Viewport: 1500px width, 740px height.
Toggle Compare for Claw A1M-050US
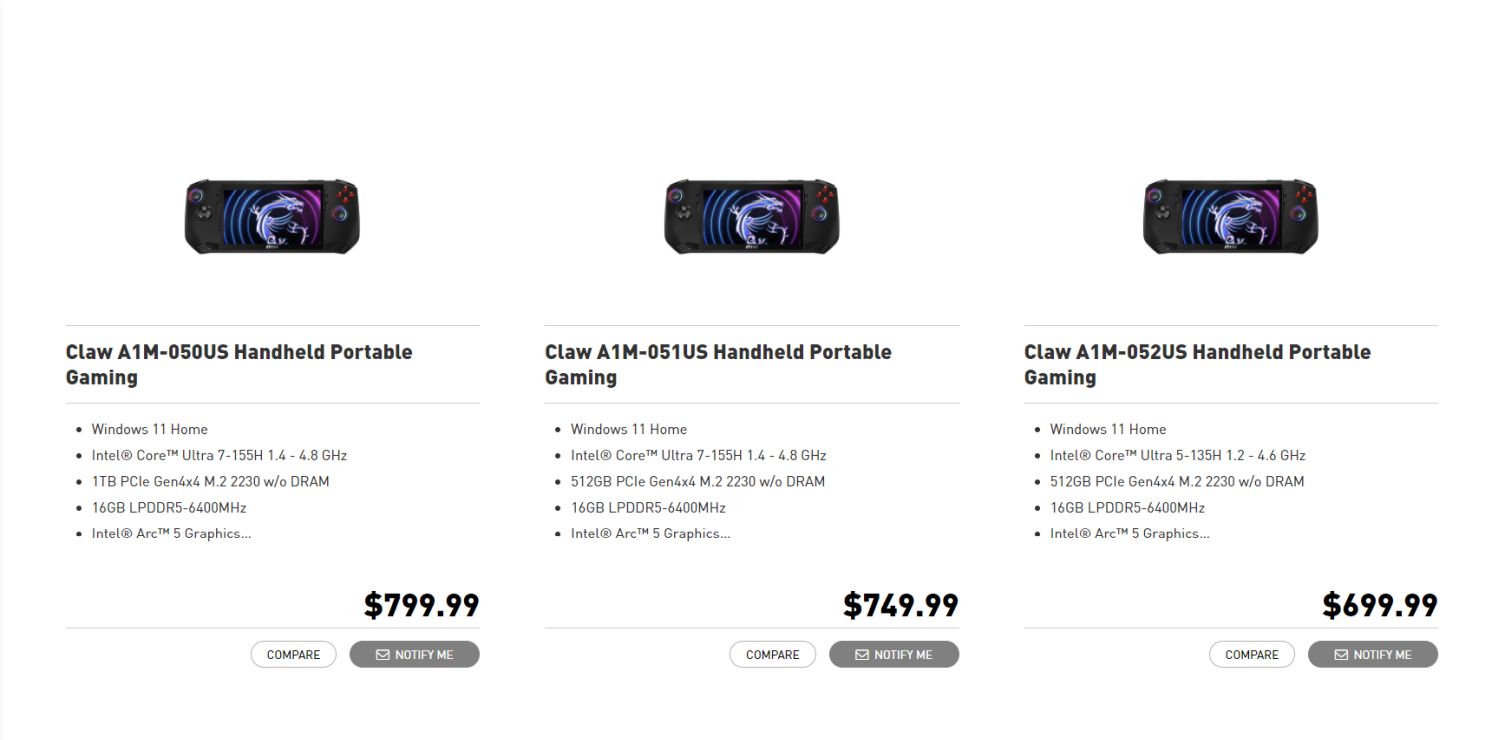pos(293,655)
